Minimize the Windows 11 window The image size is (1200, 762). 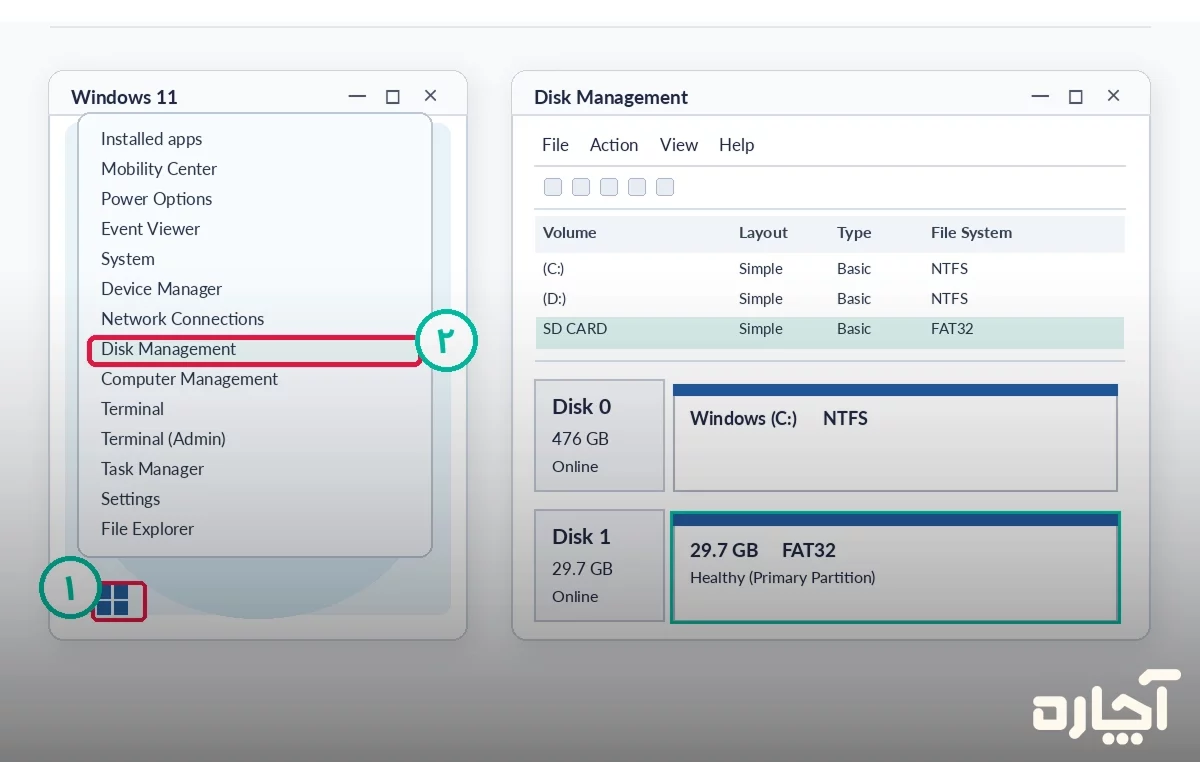pos(357,97)
